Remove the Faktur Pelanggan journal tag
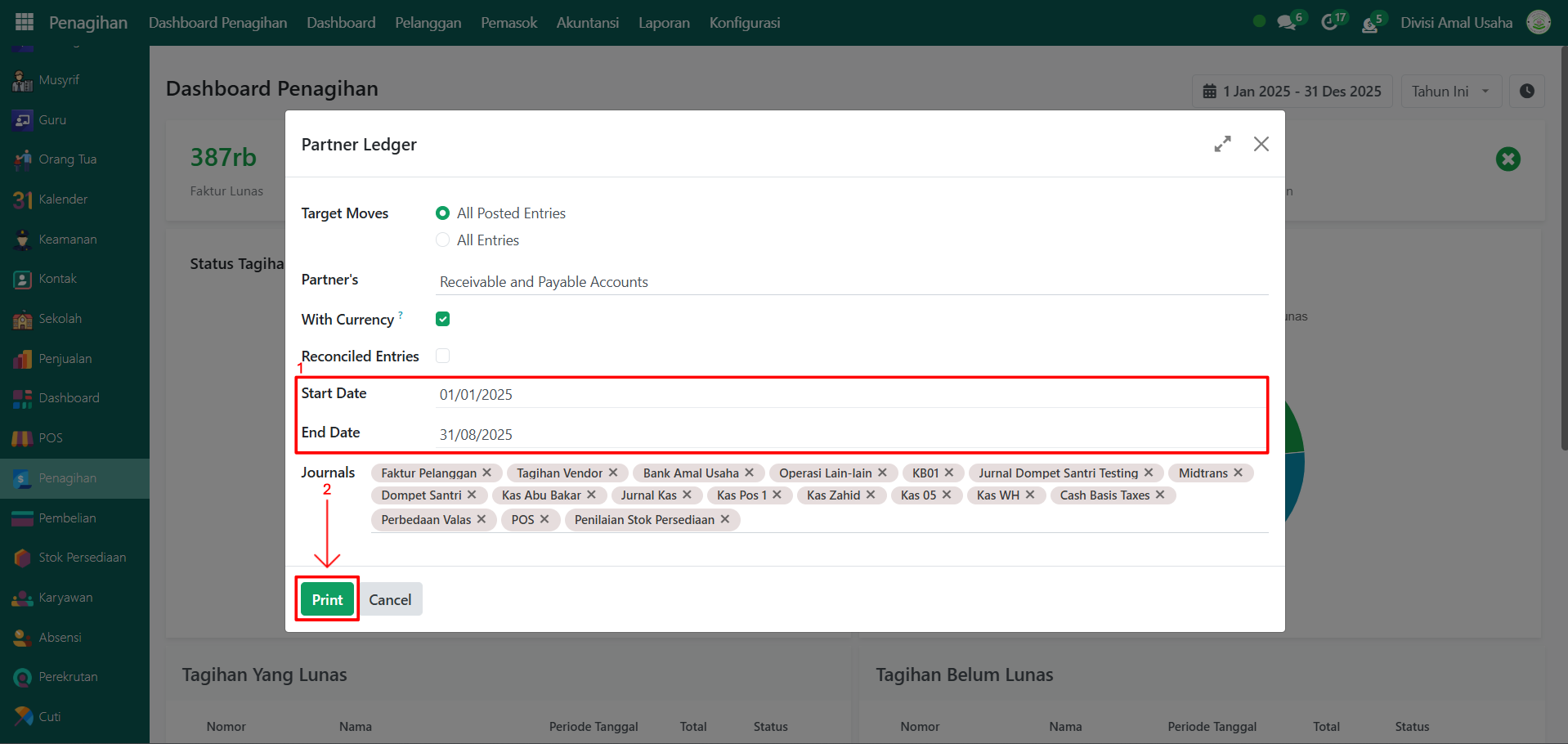 [x=487, y=473]
